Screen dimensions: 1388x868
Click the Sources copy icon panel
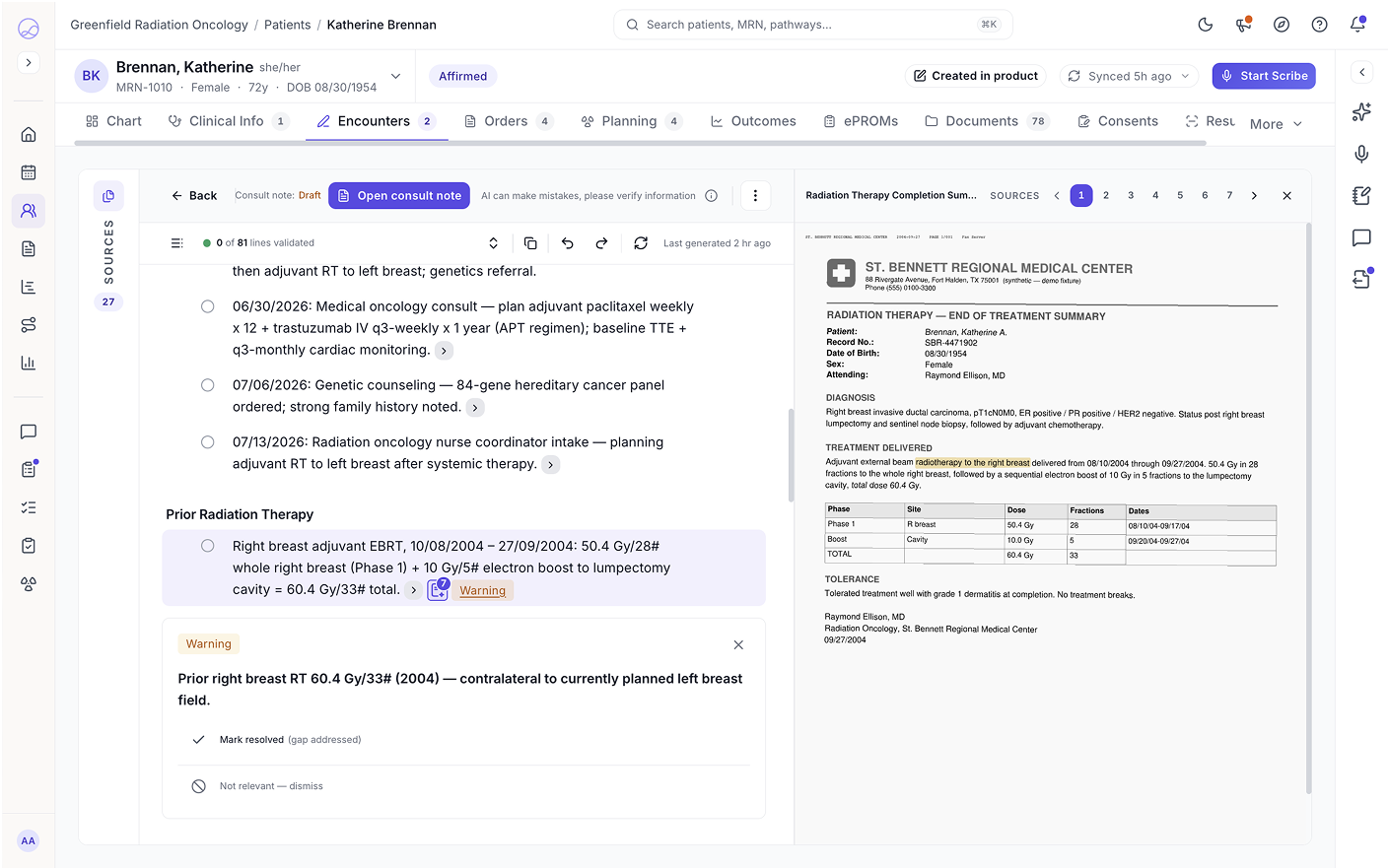108,196
